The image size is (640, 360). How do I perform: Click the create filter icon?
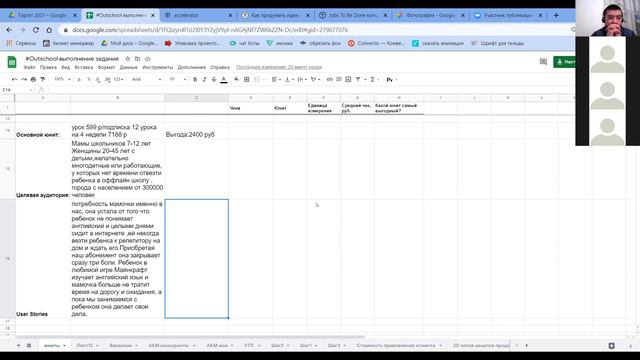(x=358, y=79)
